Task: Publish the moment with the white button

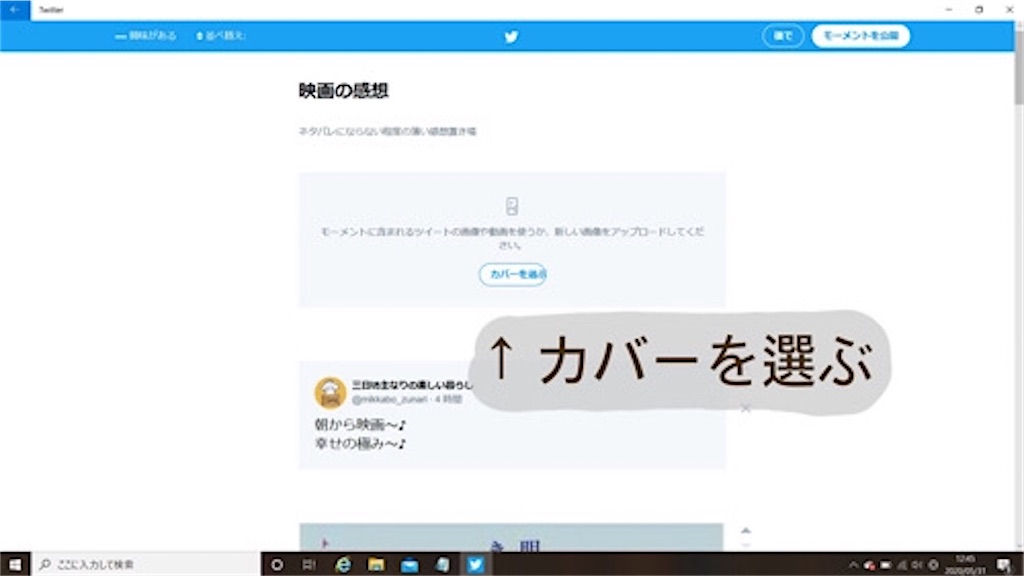Action: tap(860, 36)
